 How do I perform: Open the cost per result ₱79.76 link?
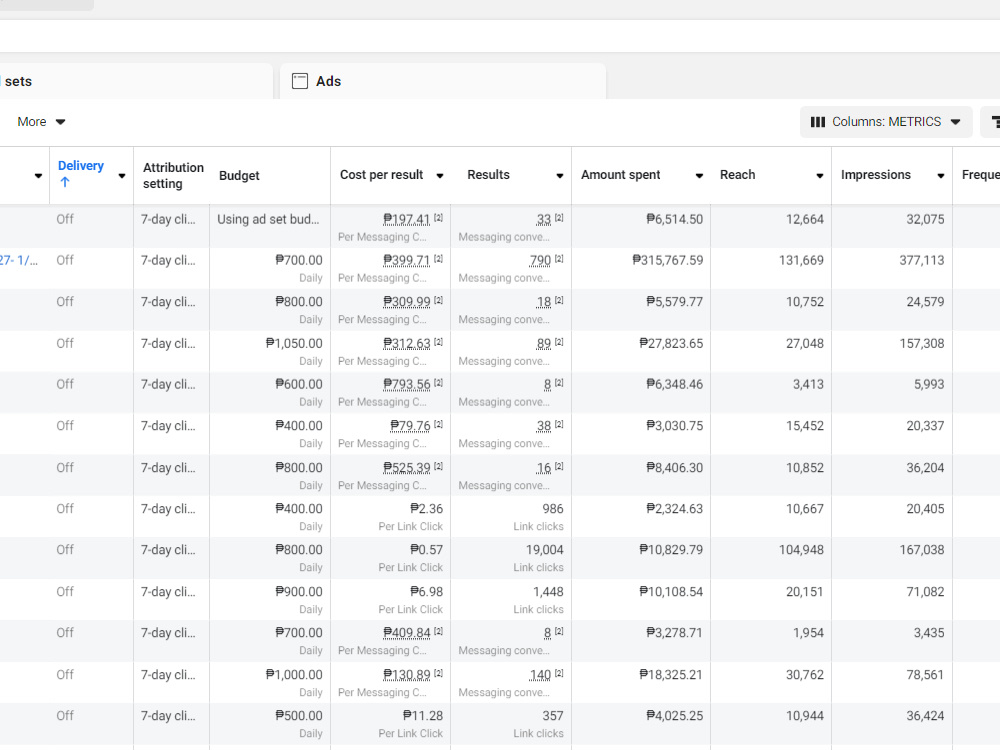(x=410, y=426)
